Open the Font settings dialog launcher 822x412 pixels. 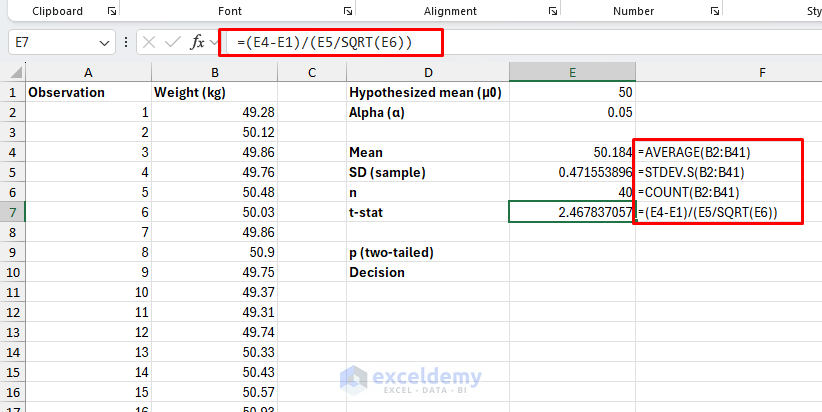(x=348, y=11)
